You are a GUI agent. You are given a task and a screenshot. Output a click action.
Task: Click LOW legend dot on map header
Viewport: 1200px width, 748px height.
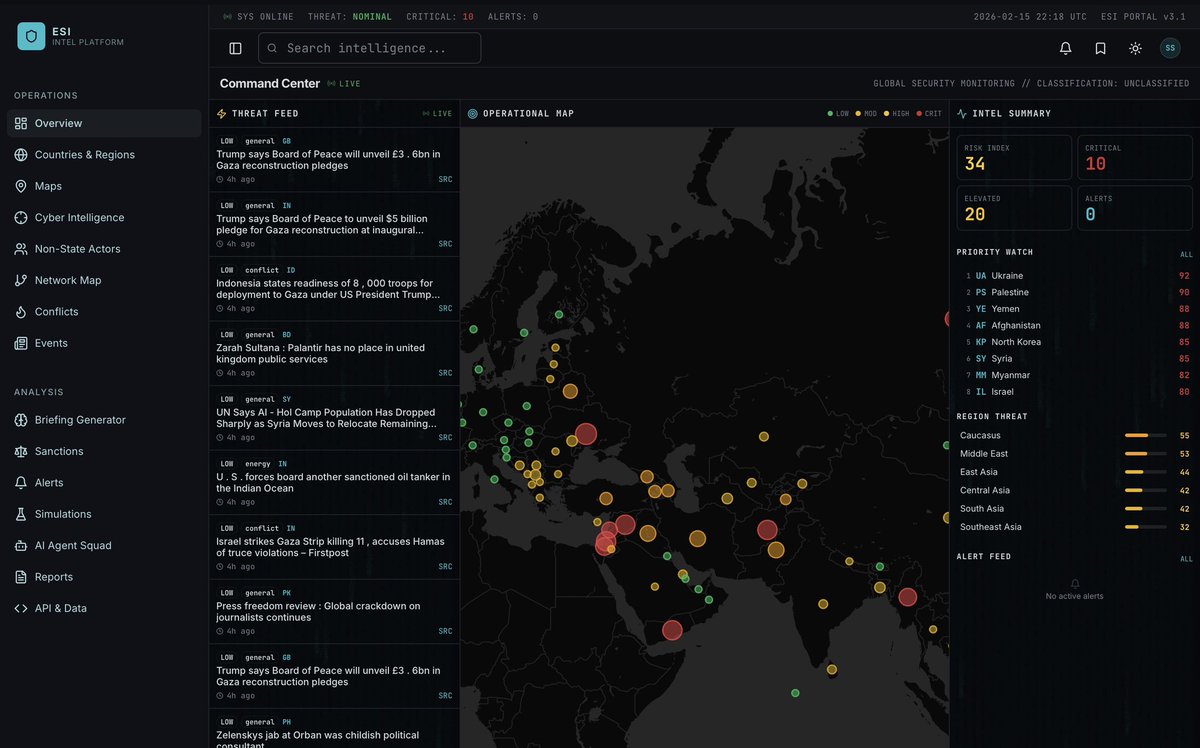coord(830,114)
